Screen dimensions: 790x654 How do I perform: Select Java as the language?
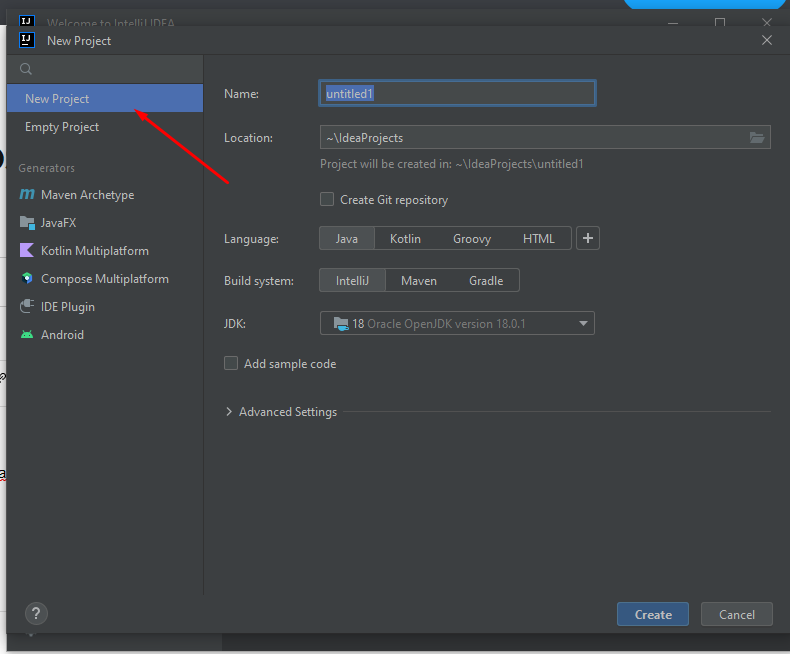click(x=347, y=238)
